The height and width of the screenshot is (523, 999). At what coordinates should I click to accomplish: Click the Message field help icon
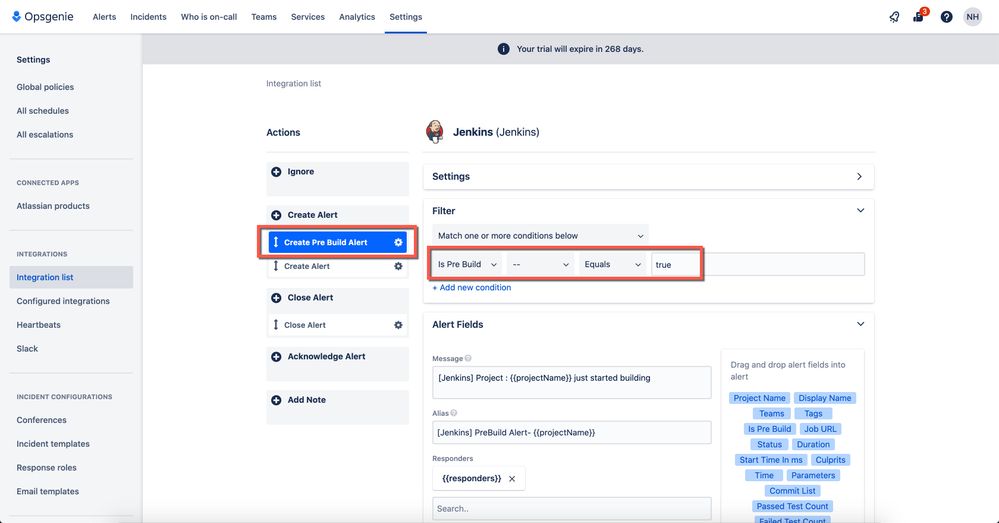(468, 358)
